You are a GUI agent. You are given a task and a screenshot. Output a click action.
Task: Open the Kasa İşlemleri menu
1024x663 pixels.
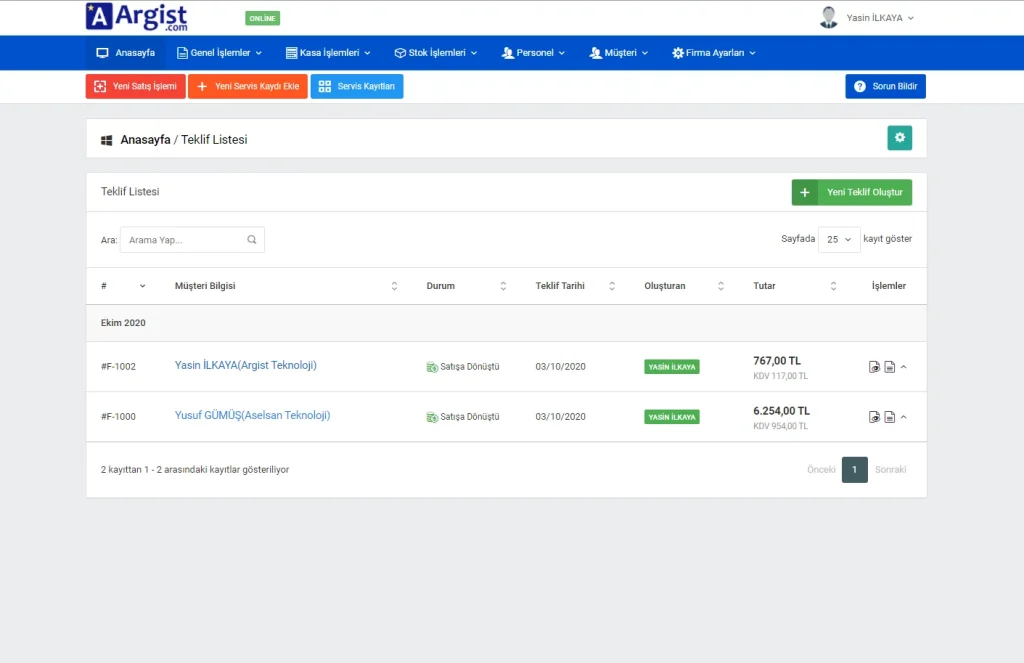click(328, 53)
